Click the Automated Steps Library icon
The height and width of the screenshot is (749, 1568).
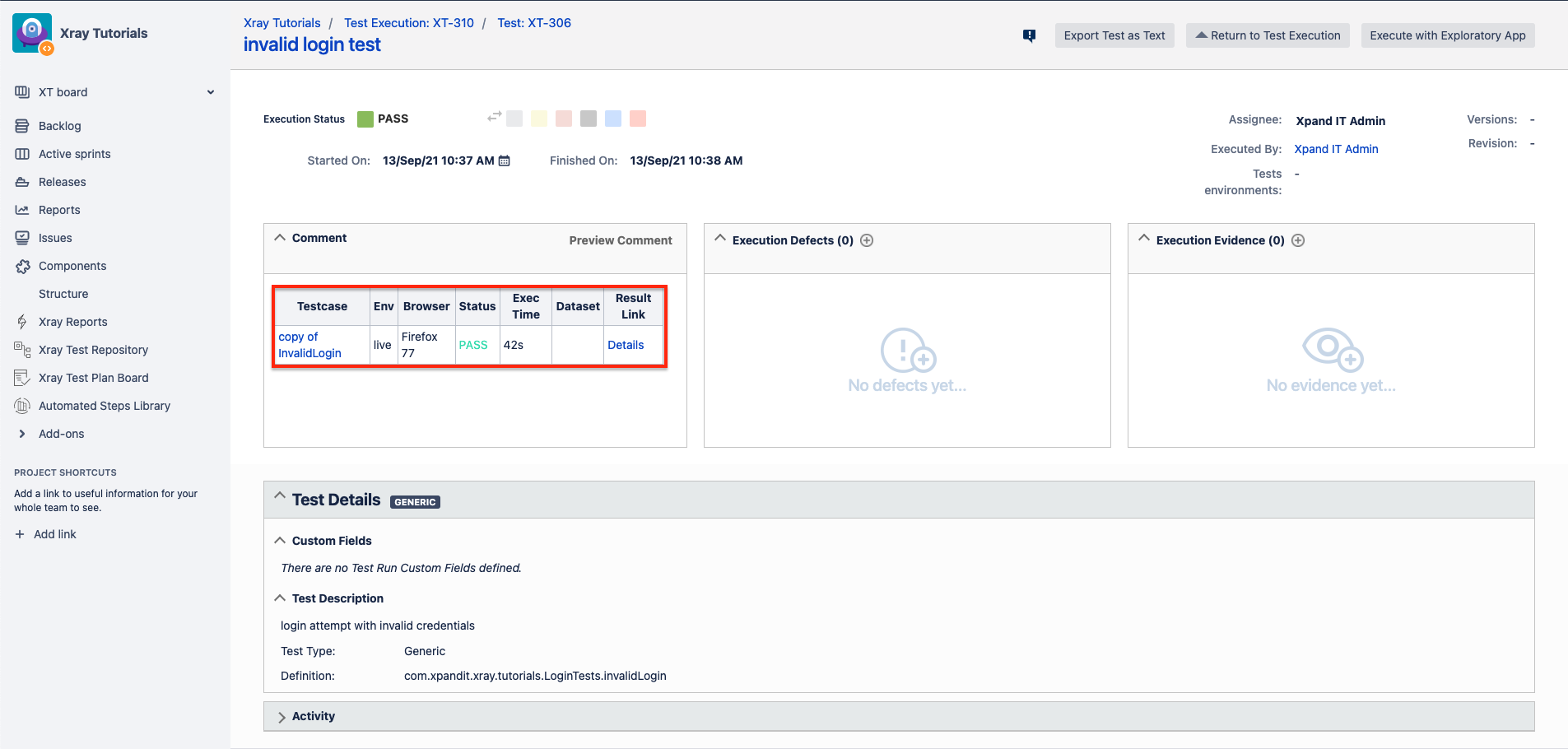coord(22,406)
